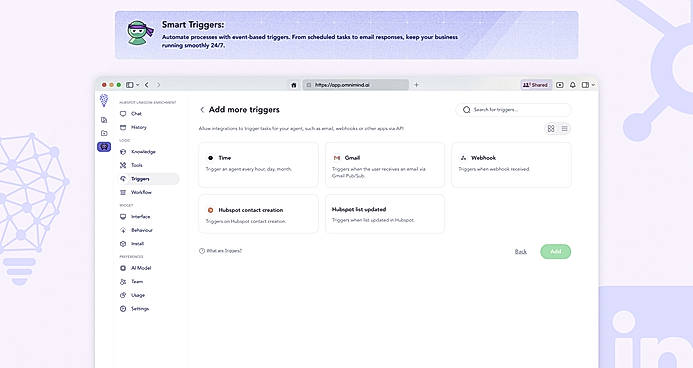
Task: Switch to list view of triggers
Action: tap(564, 129)
